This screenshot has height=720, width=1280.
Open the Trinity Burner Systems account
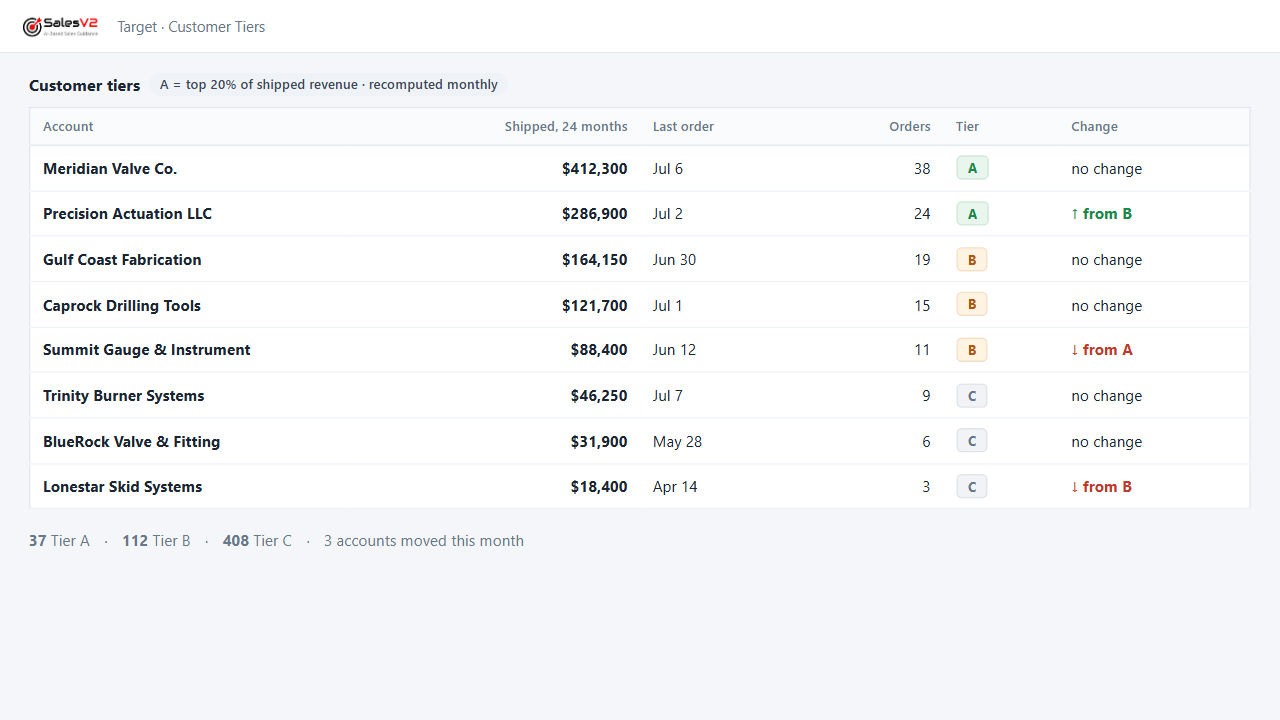124,396
